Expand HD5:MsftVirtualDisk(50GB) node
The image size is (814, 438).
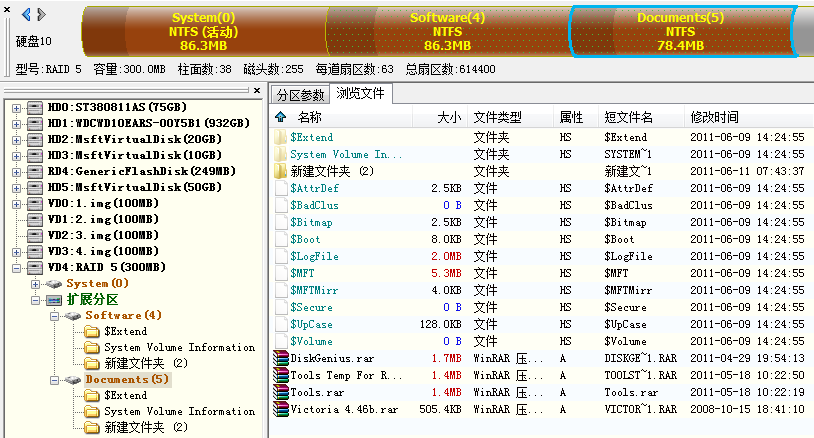click(x=17, y=188)
